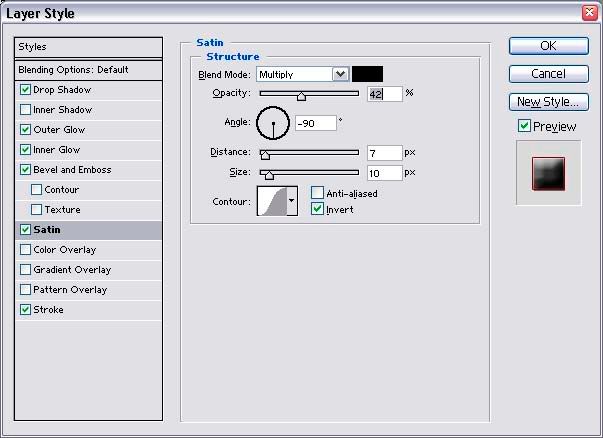This screenshot has height=438, width=603.
Task: Click the contour curve thumbnail
Action: tap(272, 201)
